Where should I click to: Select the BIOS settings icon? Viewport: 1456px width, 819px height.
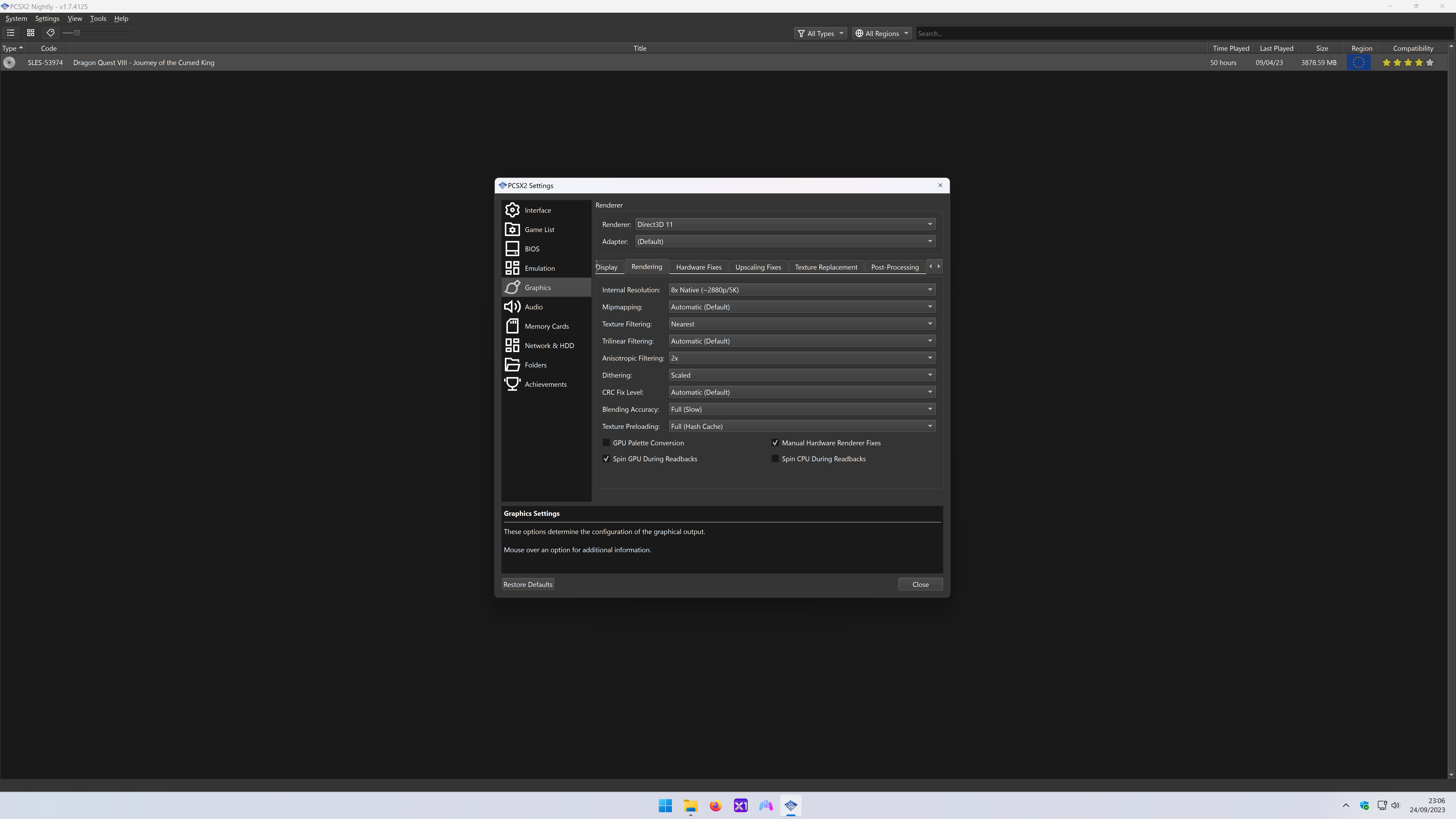(x=512, y=249)
